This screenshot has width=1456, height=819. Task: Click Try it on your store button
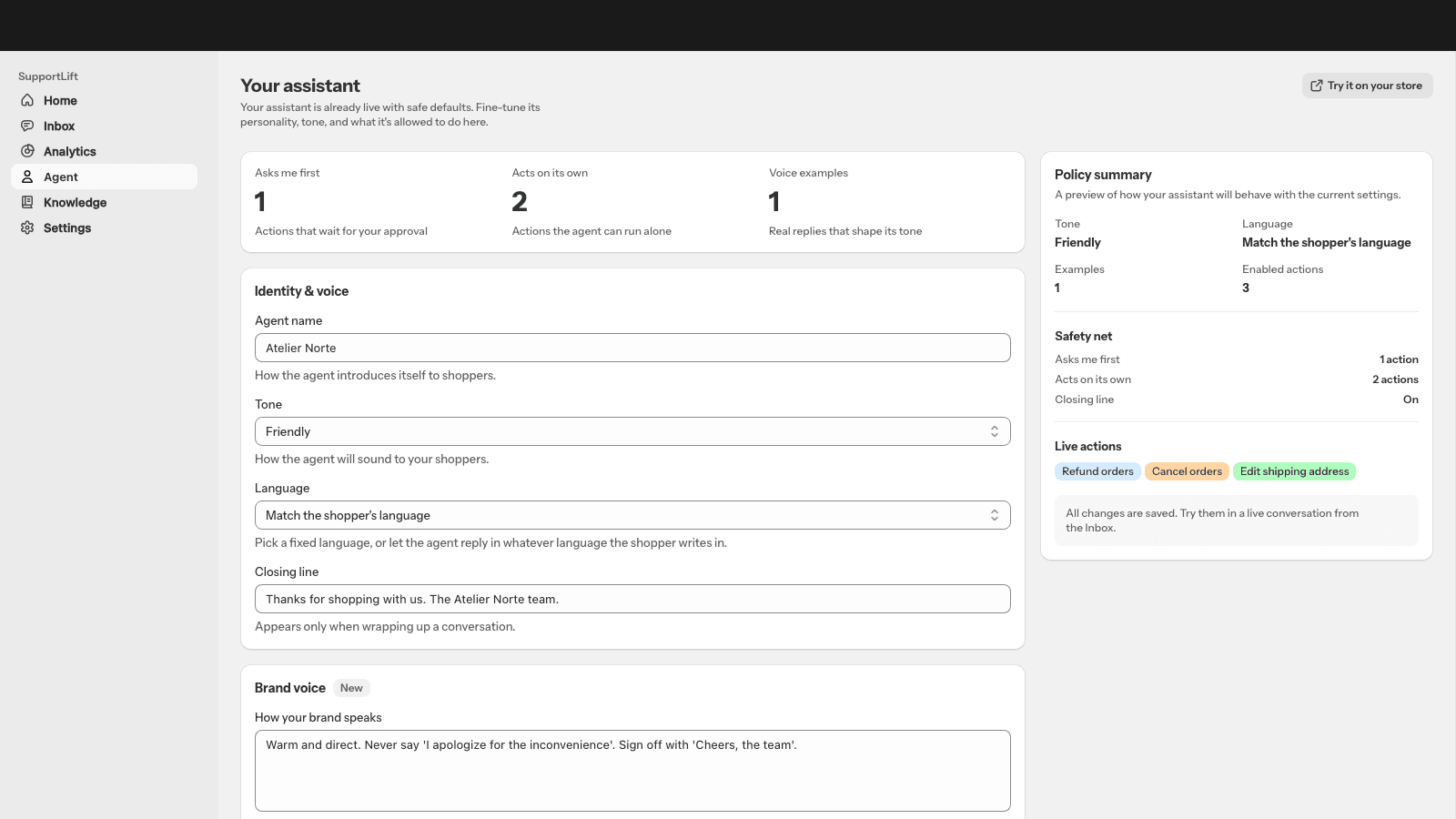[x=1367, y=86]
